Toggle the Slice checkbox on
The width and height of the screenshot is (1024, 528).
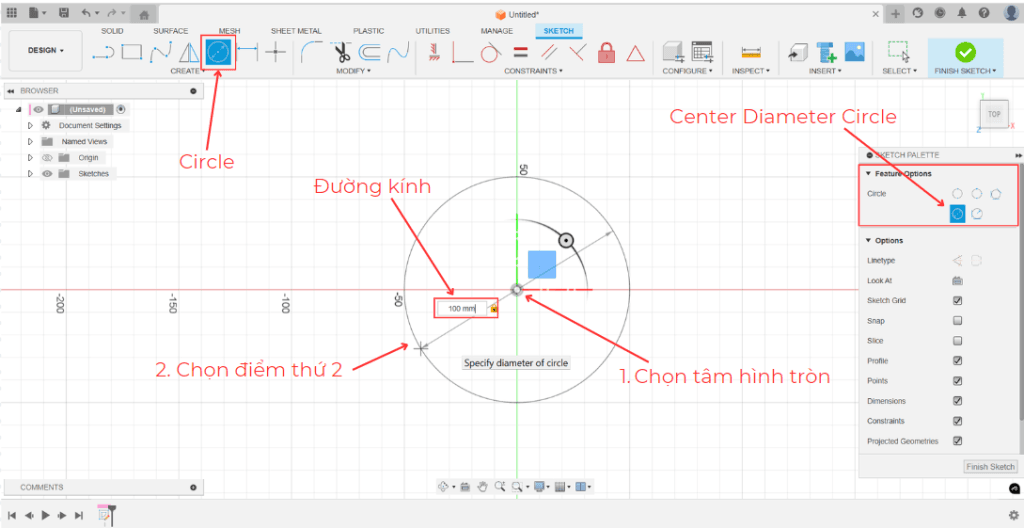[x=957, y=341]
